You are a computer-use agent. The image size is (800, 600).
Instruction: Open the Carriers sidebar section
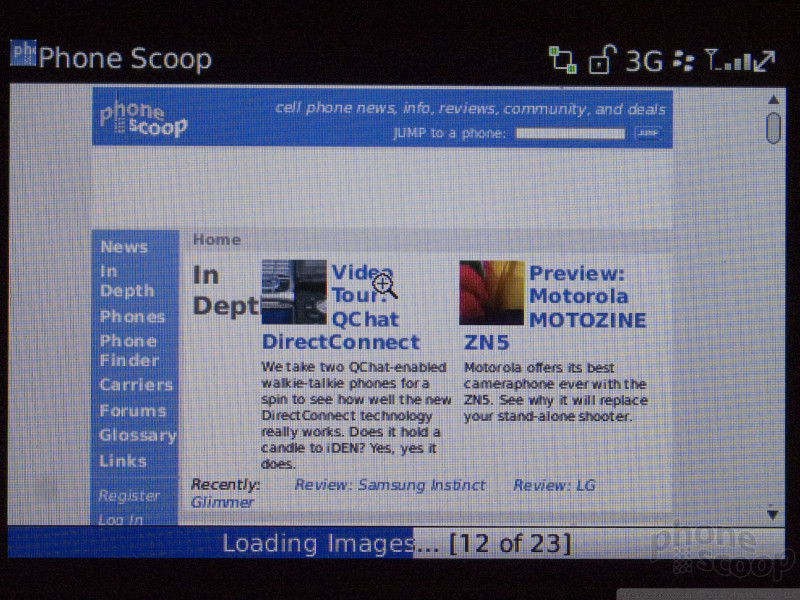[x=136, y=385]
